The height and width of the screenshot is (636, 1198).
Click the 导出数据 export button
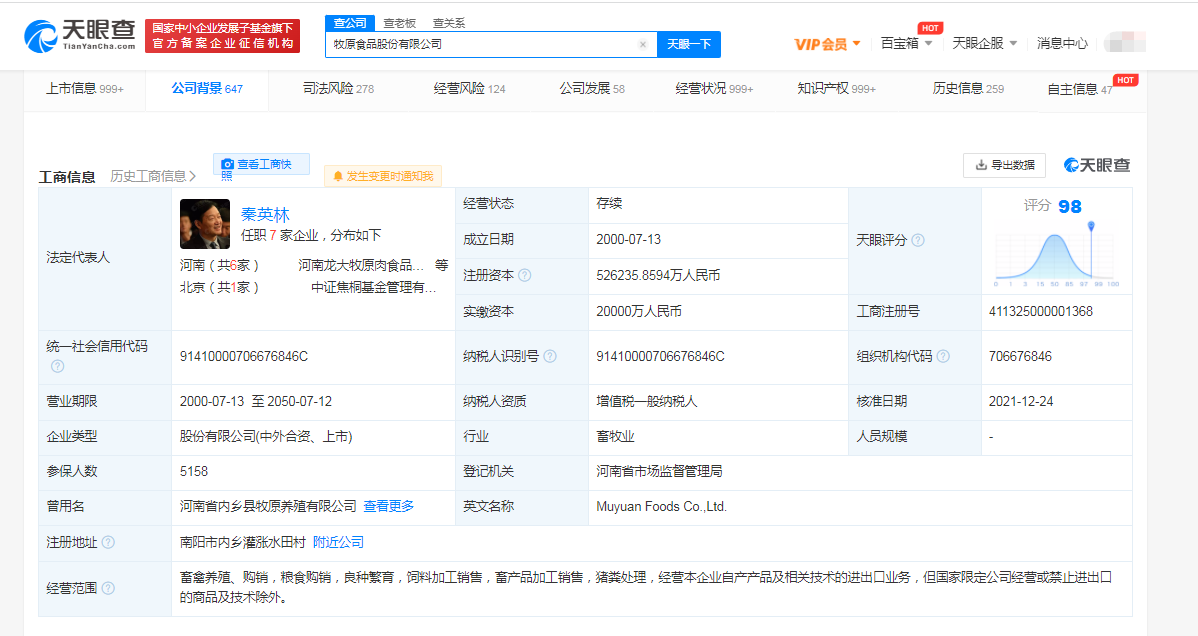point(1004,165)
